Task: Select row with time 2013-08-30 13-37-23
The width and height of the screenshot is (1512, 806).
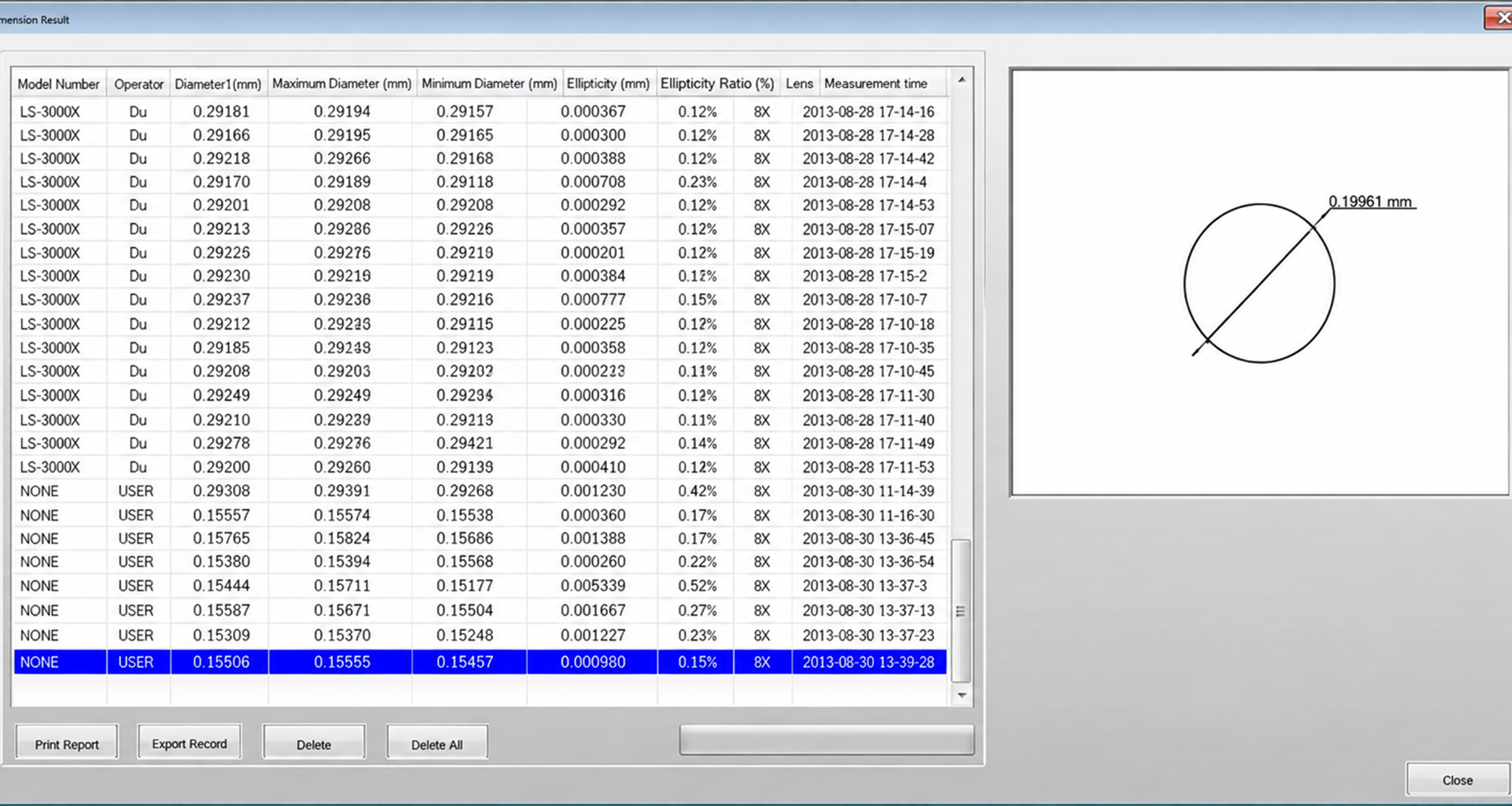Action: pyautogui.click(x=480, y=635)
